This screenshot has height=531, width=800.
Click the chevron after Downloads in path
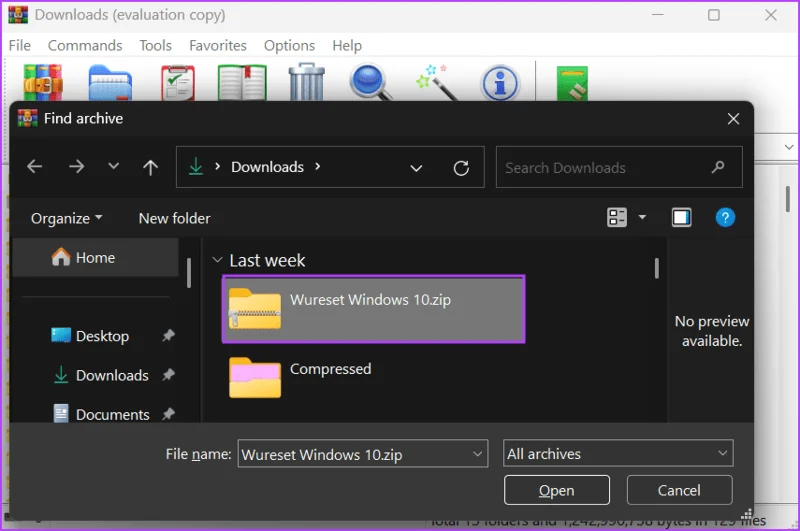click(318, 166)
